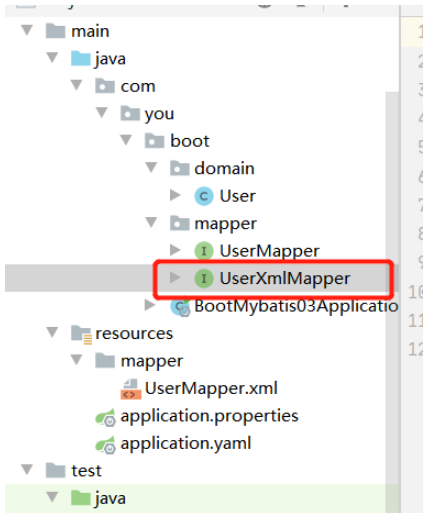This screenshot has width=427, height=513.
Task: Expand the User class arrow
Action: pos(175,195)
